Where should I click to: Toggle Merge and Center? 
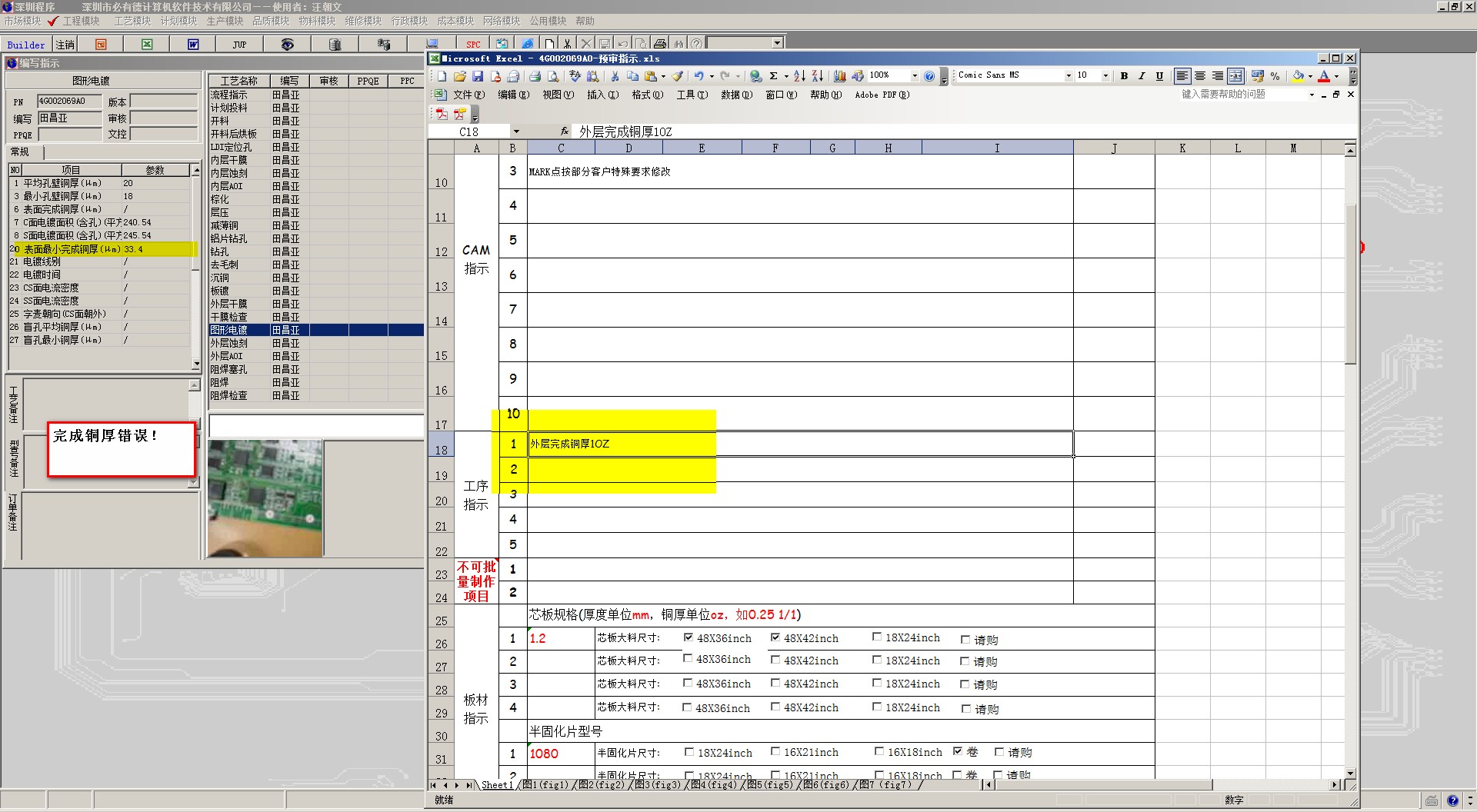tap(1235, 75)
